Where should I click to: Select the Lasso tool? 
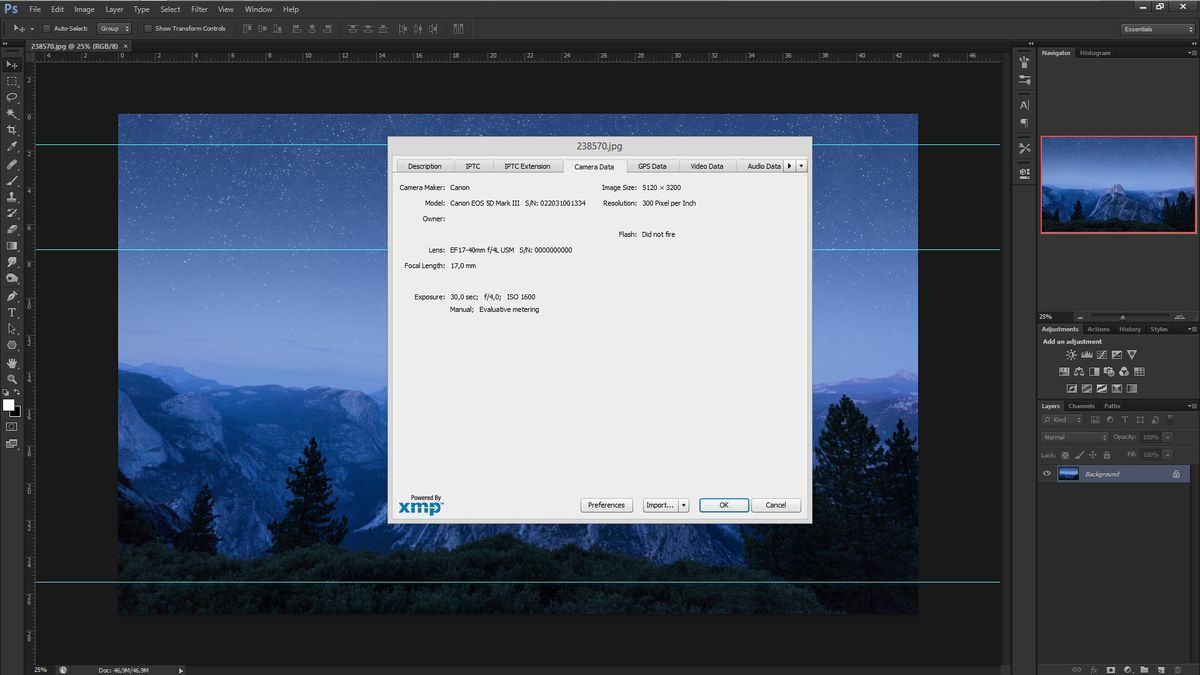[12, 97]
